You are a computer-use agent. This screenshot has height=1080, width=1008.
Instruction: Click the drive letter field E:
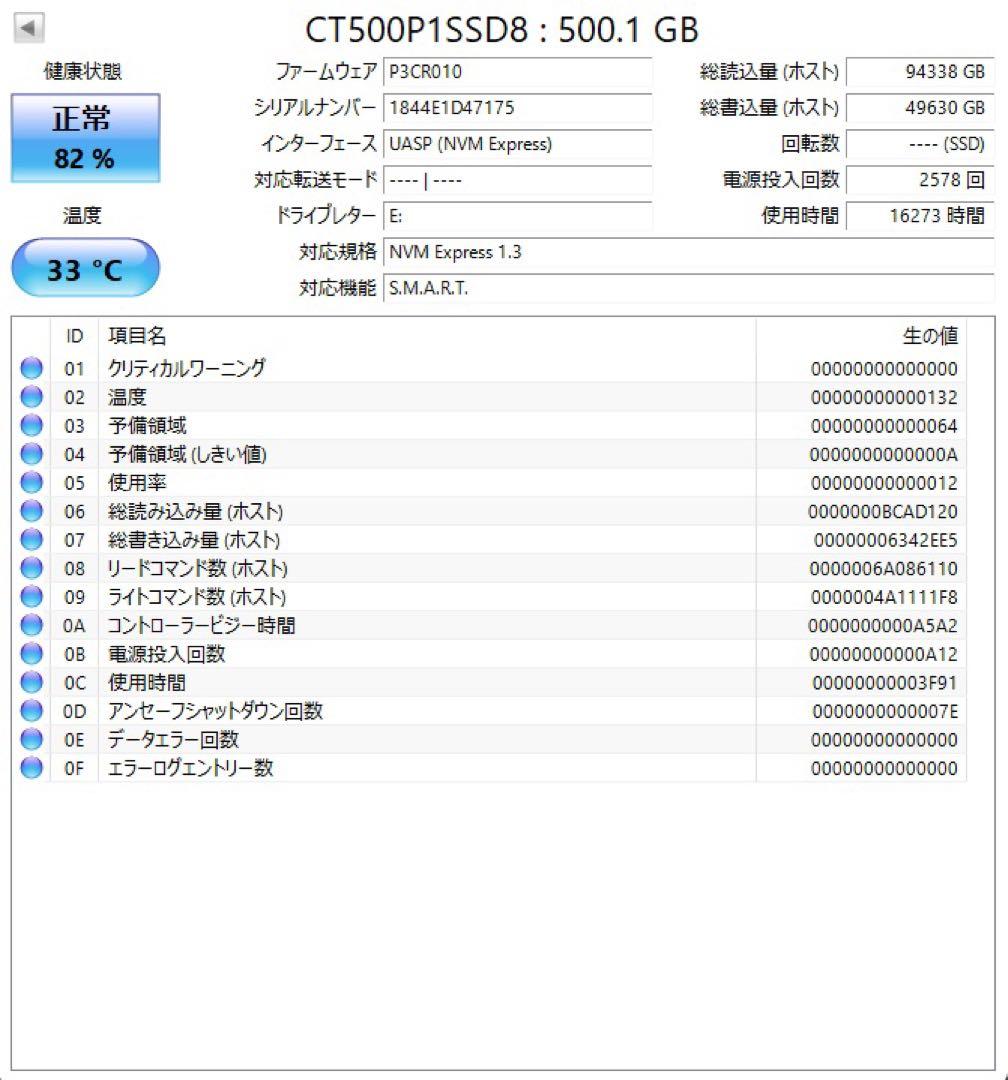pos(517,216)
